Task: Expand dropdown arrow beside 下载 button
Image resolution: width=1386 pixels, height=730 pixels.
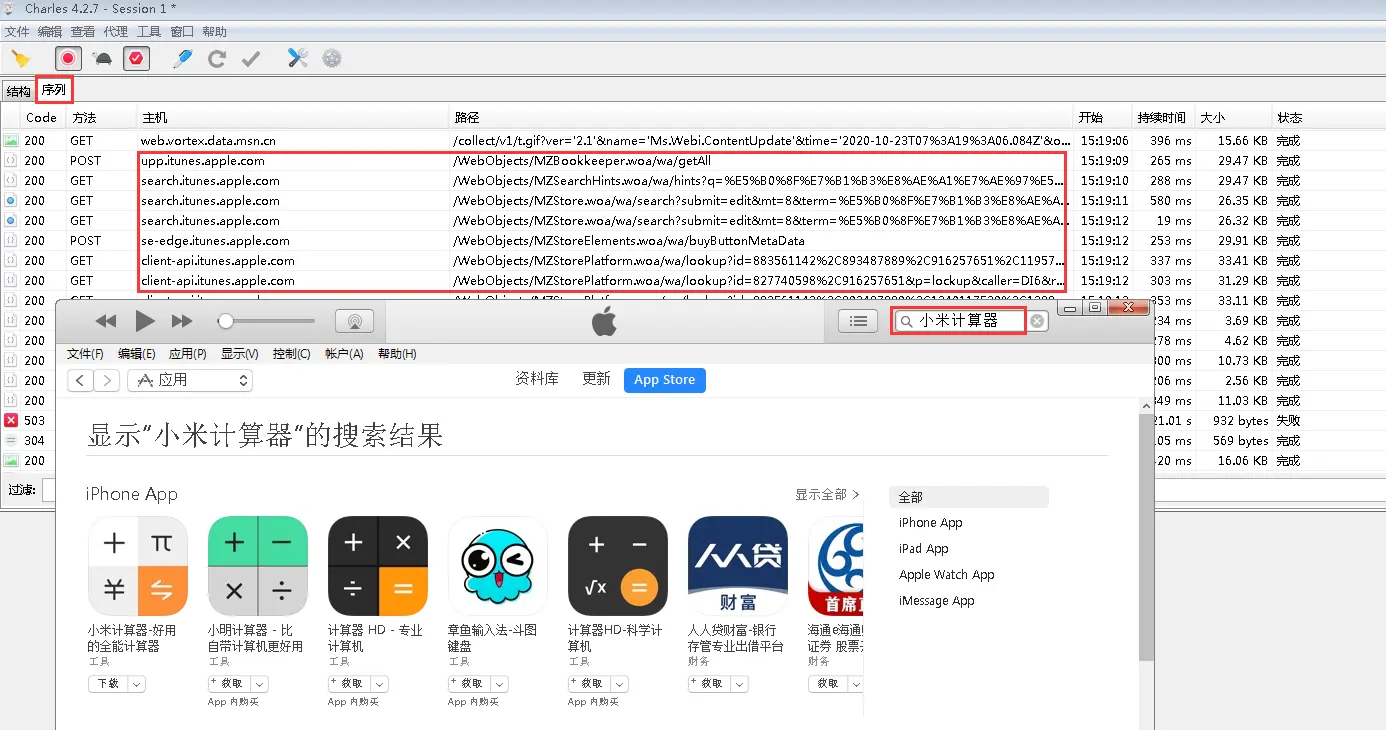Action: pyautogui.click(x=137, y=684)
